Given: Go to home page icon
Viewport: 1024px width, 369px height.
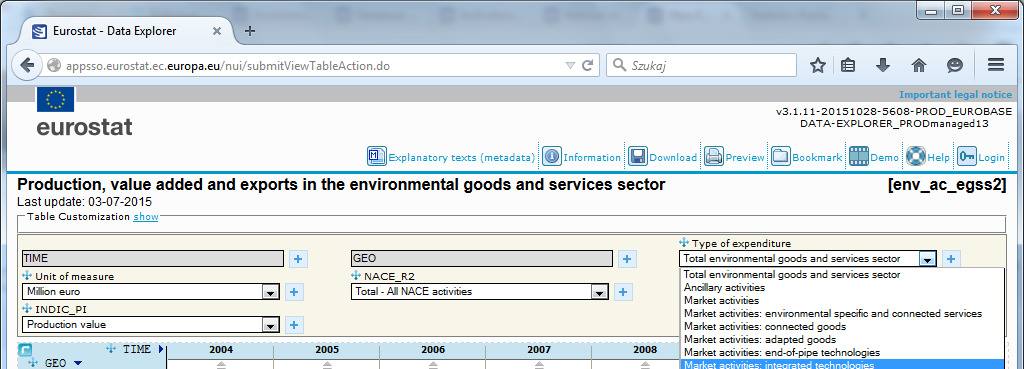Looking at the screenshot, I should click(919, 65).
